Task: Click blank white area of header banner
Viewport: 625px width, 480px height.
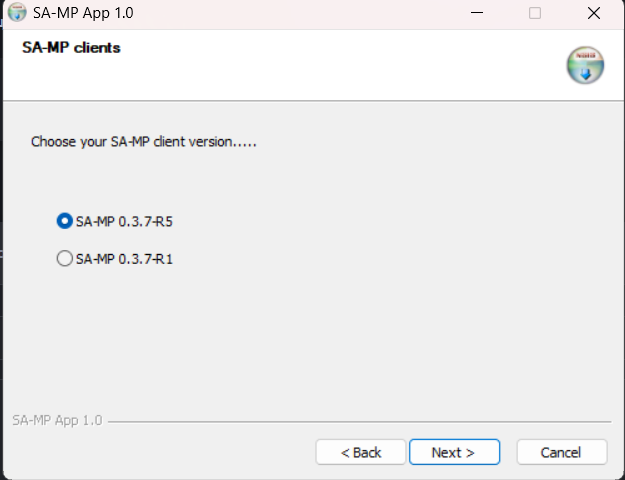Action: pyautogui.click(x=350, y=65)
